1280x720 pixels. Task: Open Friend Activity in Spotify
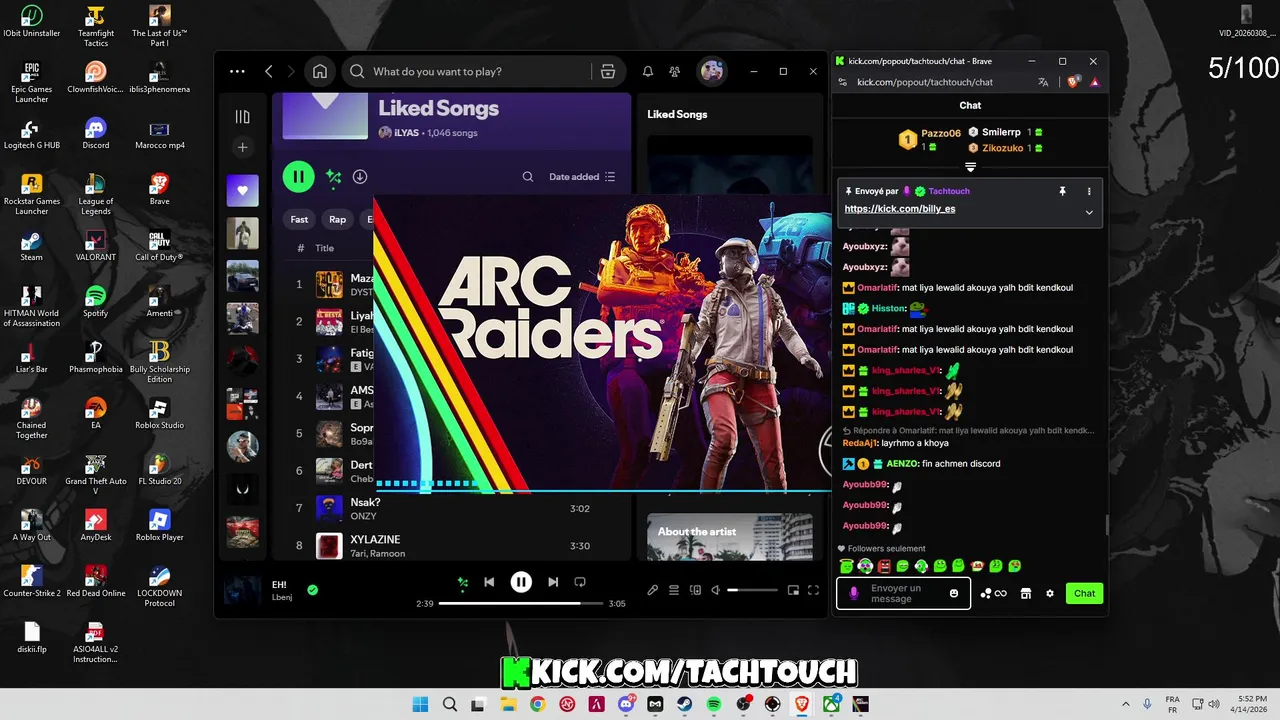(675, 72)
